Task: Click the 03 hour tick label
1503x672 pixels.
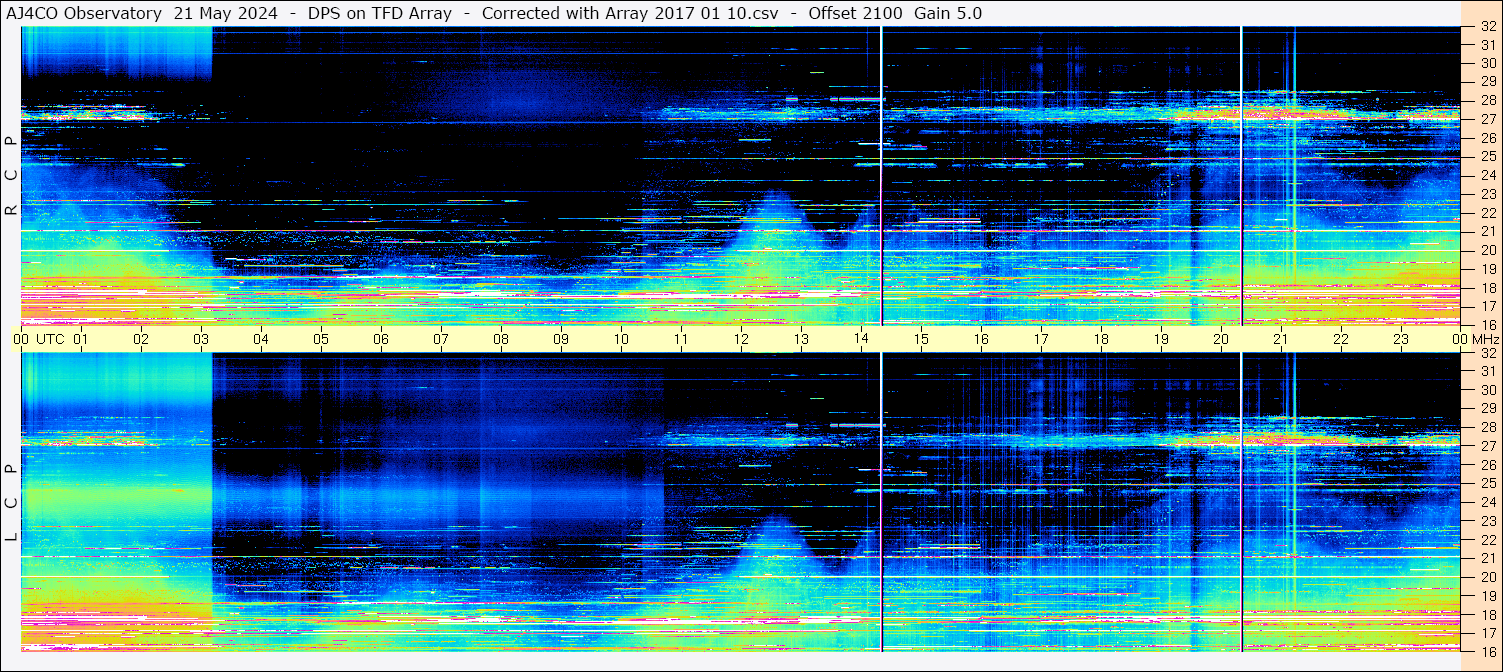Action: 201,339
